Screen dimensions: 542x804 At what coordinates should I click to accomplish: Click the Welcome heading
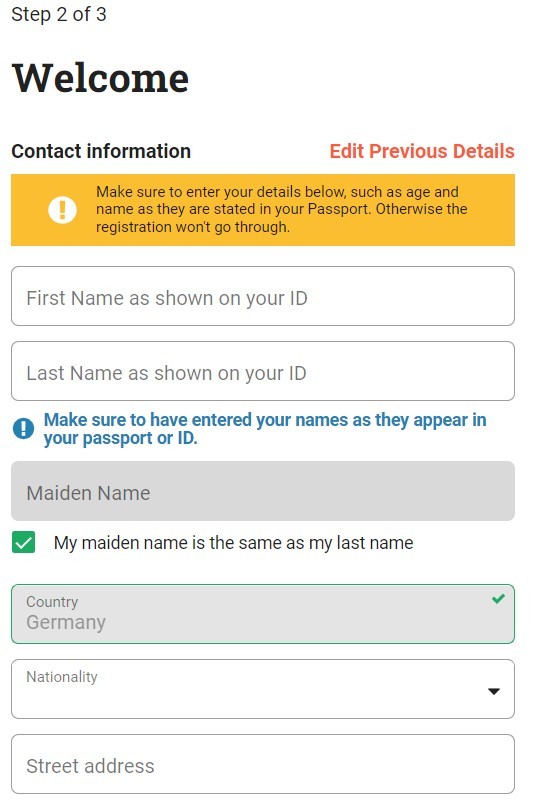[101, 78]
